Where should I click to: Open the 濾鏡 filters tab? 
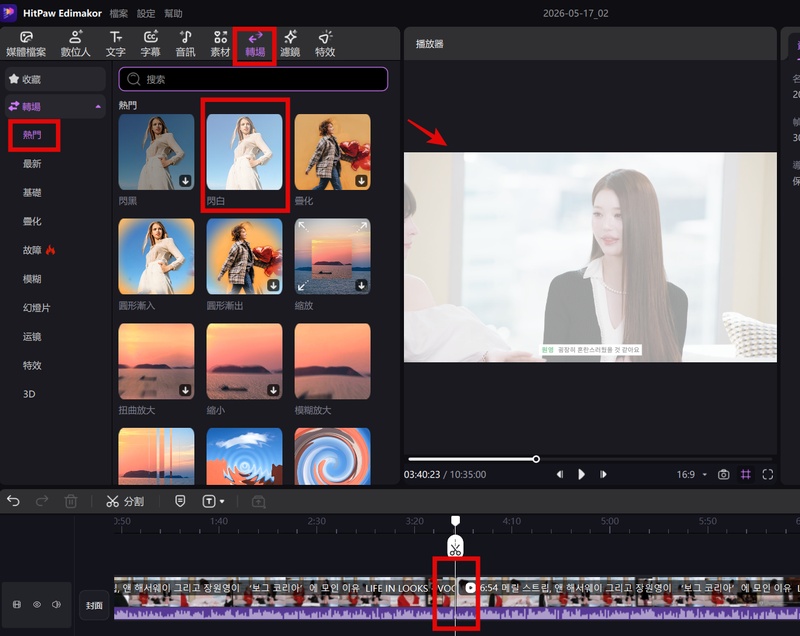pyautogui.click(x=290, y=44)
